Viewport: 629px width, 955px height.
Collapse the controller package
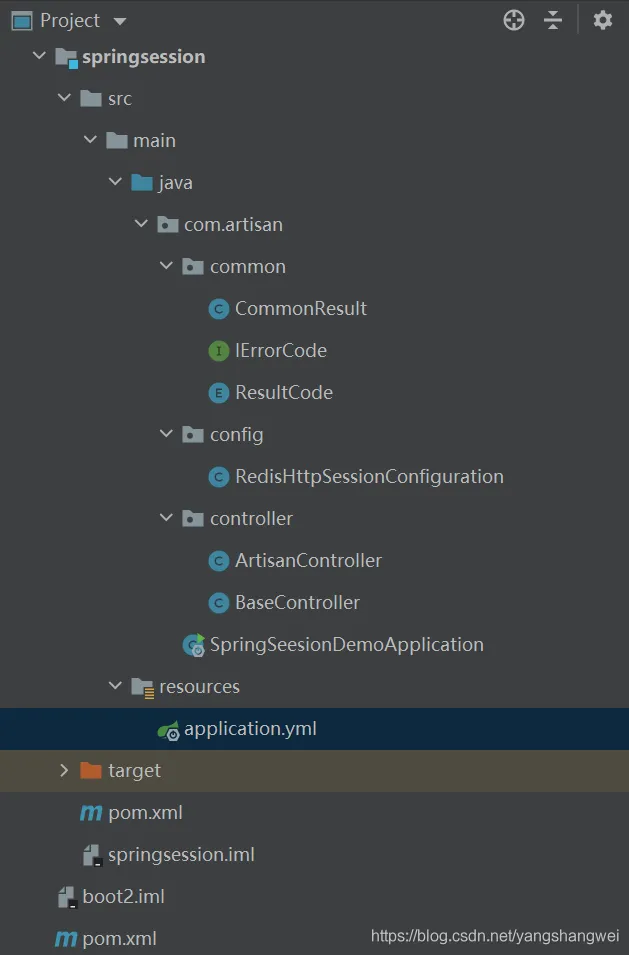[x=166, y=519]
